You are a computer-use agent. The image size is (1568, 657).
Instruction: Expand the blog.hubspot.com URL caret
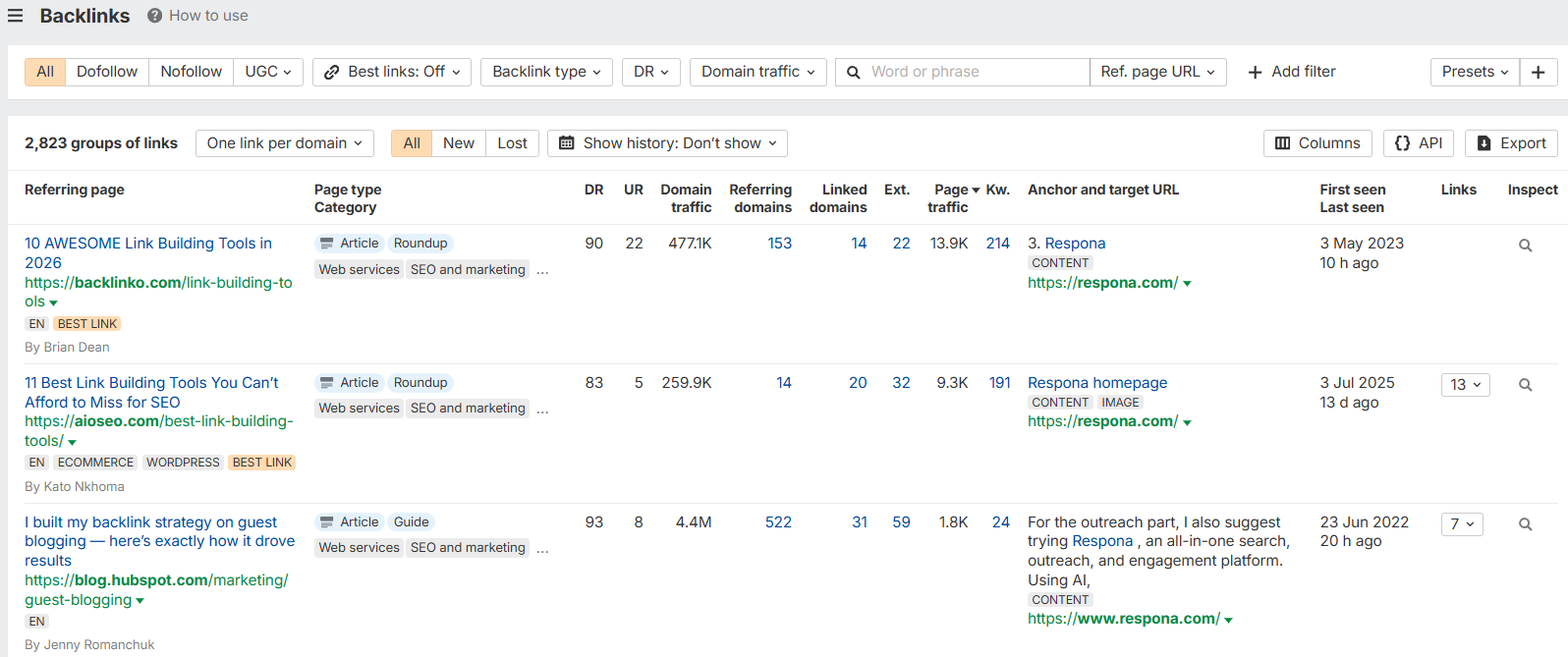(140, 601)
